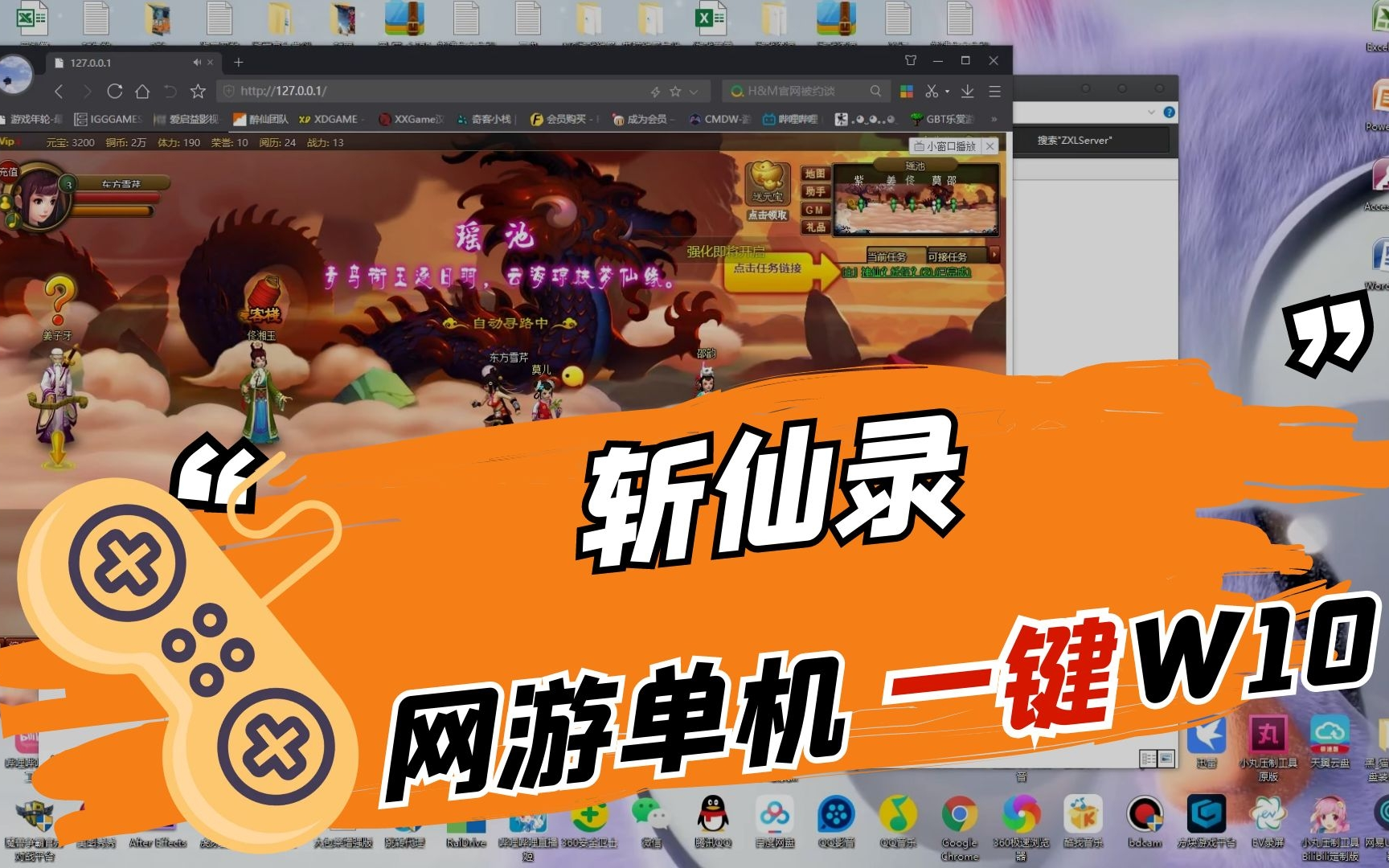Open the browser home page
The height and width of the screenshot is (868, 1389).
[x=142, y=92]
